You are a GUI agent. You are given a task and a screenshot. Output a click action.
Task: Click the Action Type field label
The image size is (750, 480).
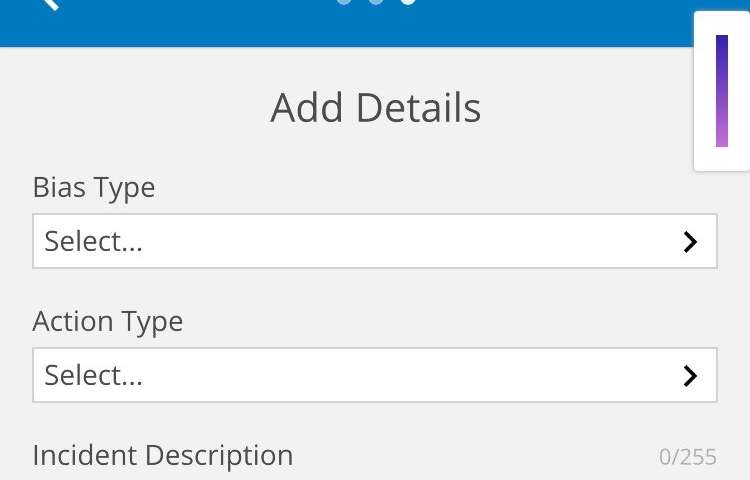(x=108, y=321)
